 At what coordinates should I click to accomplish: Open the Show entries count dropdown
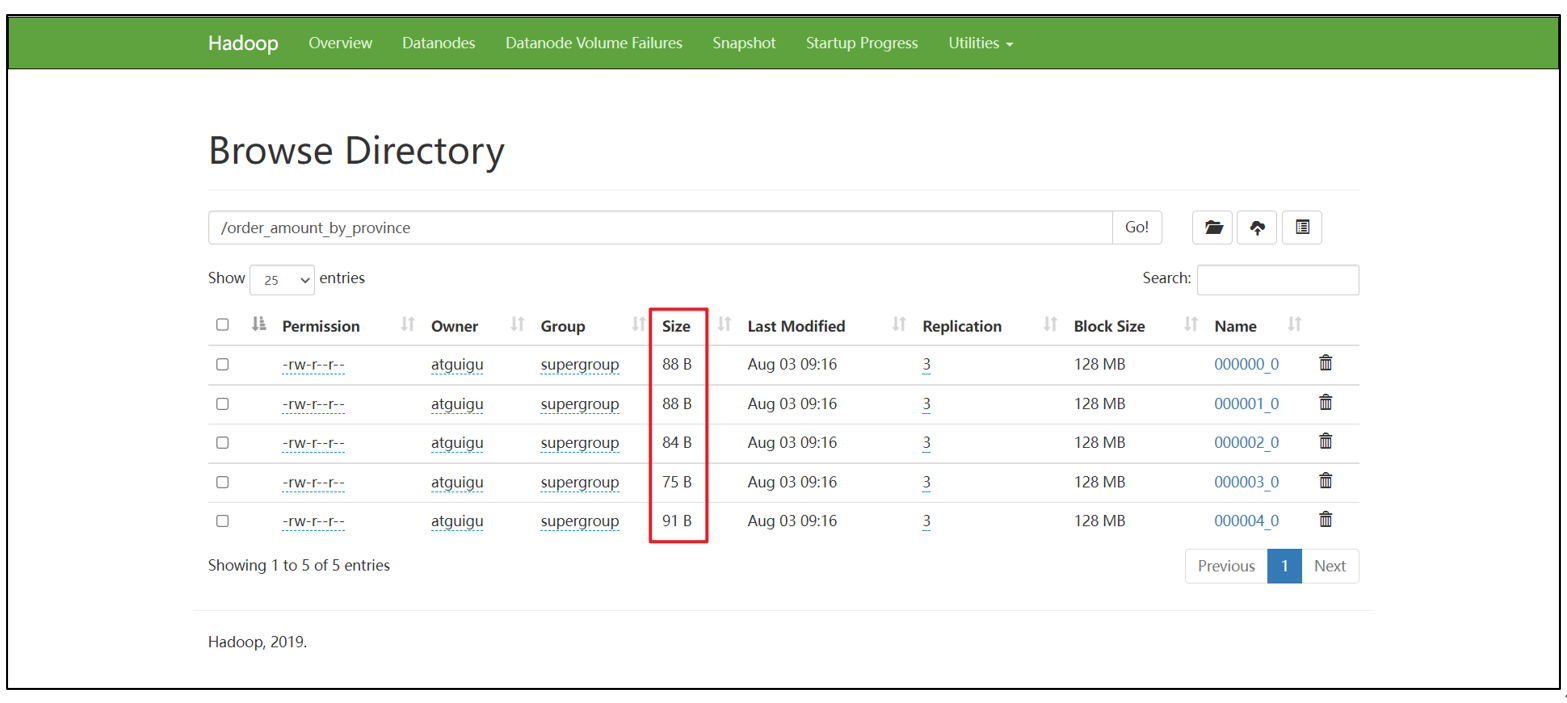click(282, 280)
